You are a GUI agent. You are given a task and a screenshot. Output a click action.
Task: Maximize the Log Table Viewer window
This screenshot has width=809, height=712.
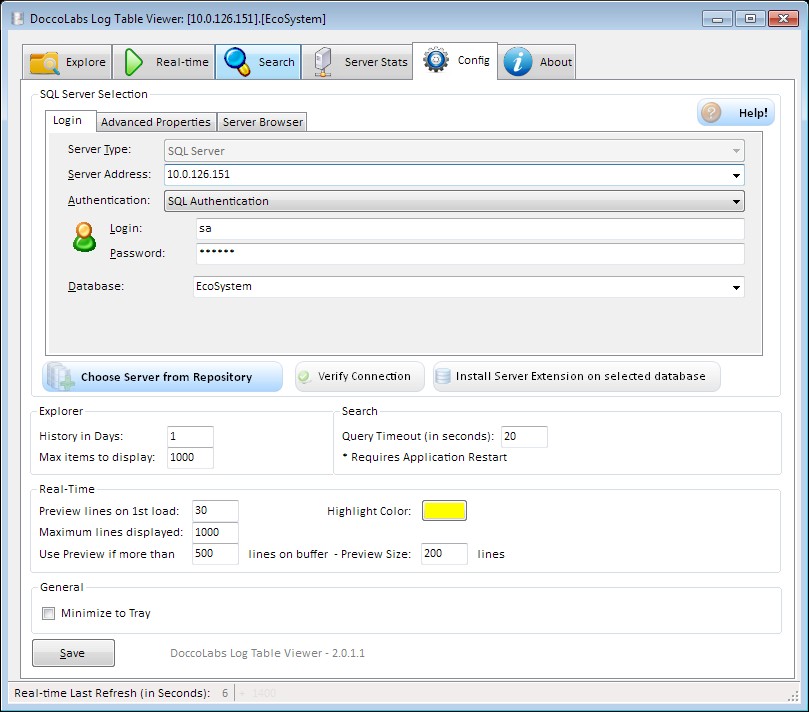750,19
